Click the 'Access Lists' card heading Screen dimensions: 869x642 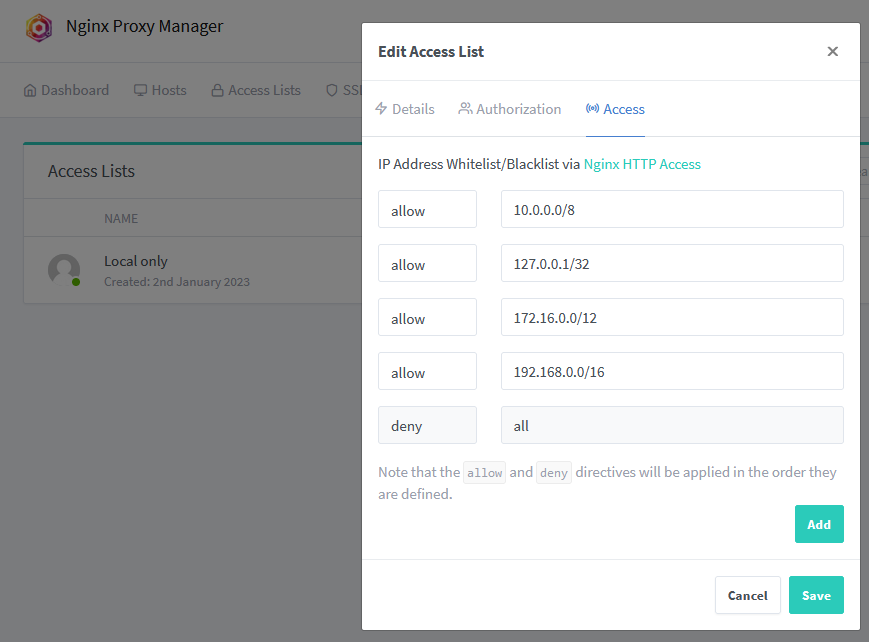click(91, 171)
